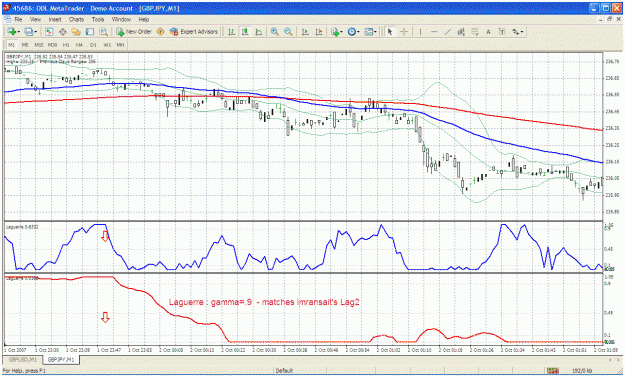Click the Arrows objects icon

click(x=516, y=32)
